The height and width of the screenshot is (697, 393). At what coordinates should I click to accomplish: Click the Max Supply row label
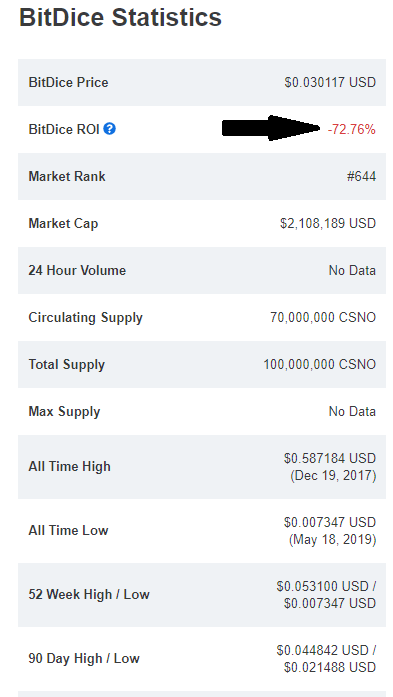pyautogui.click(x=64, y=412)
